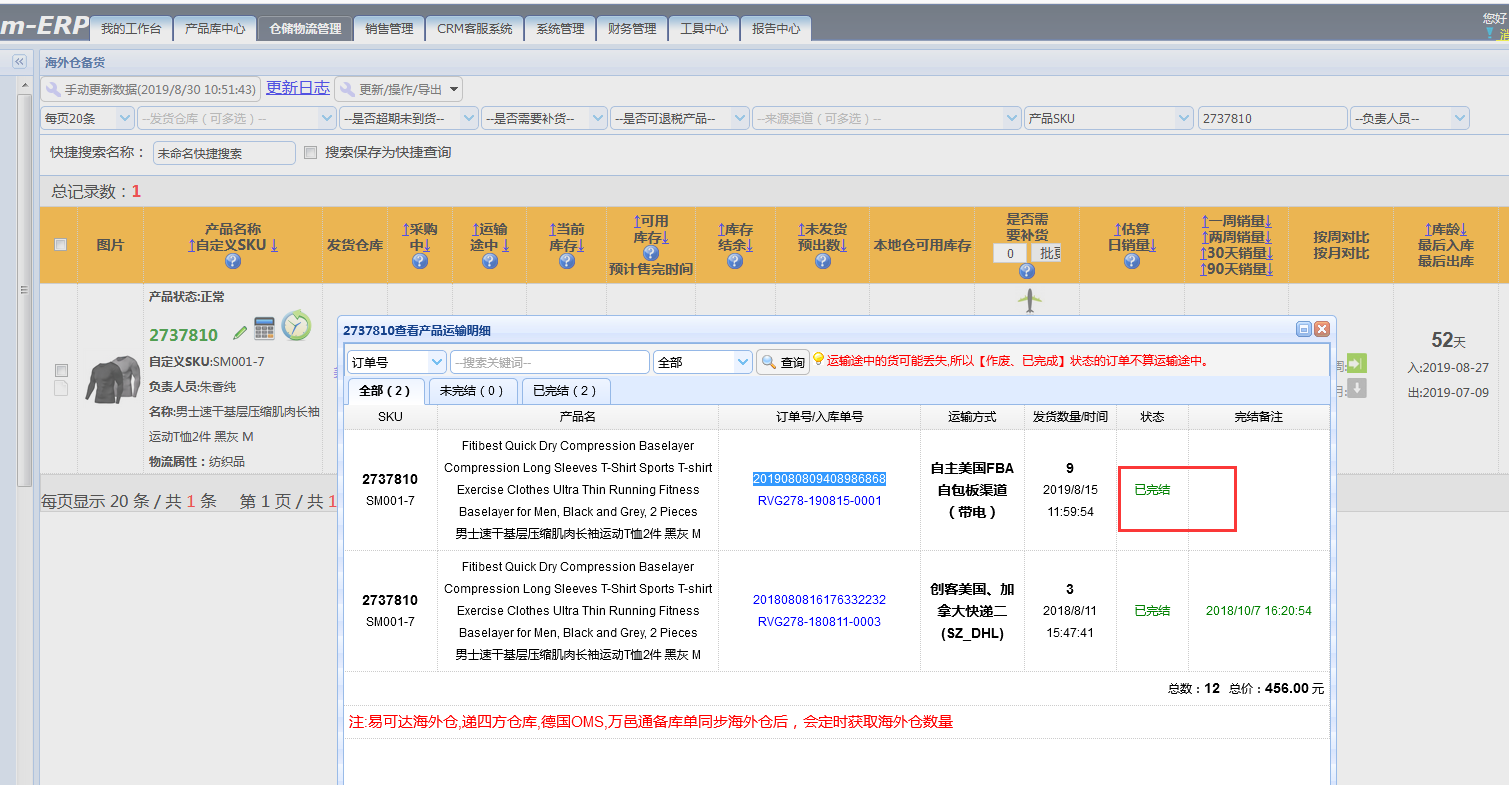1509x785 pixels.
Task: Click the help icon under 产品名称 自定义SKU header
Action: (232, 261)
